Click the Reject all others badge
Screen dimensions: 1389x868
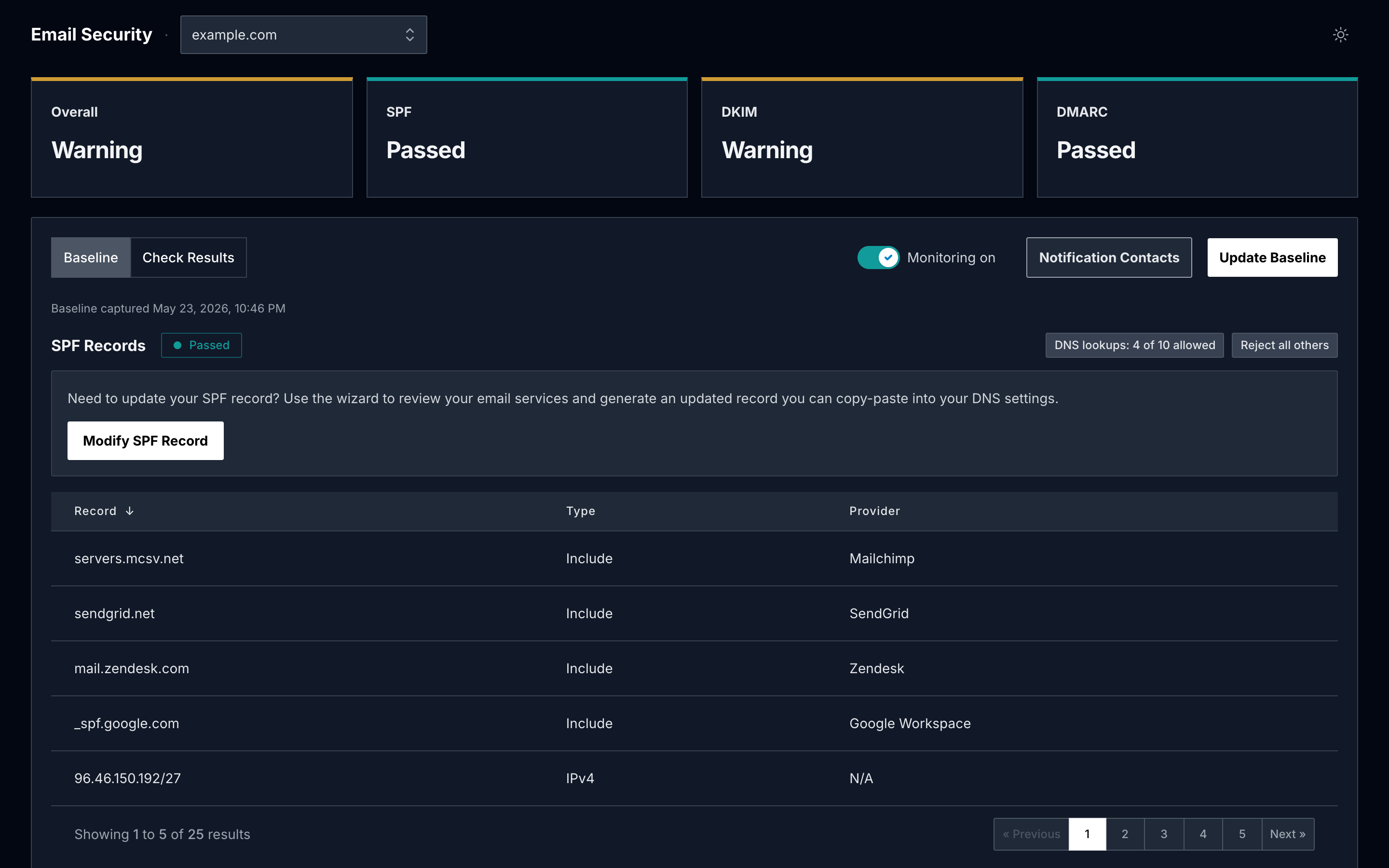coord(1284,345)
